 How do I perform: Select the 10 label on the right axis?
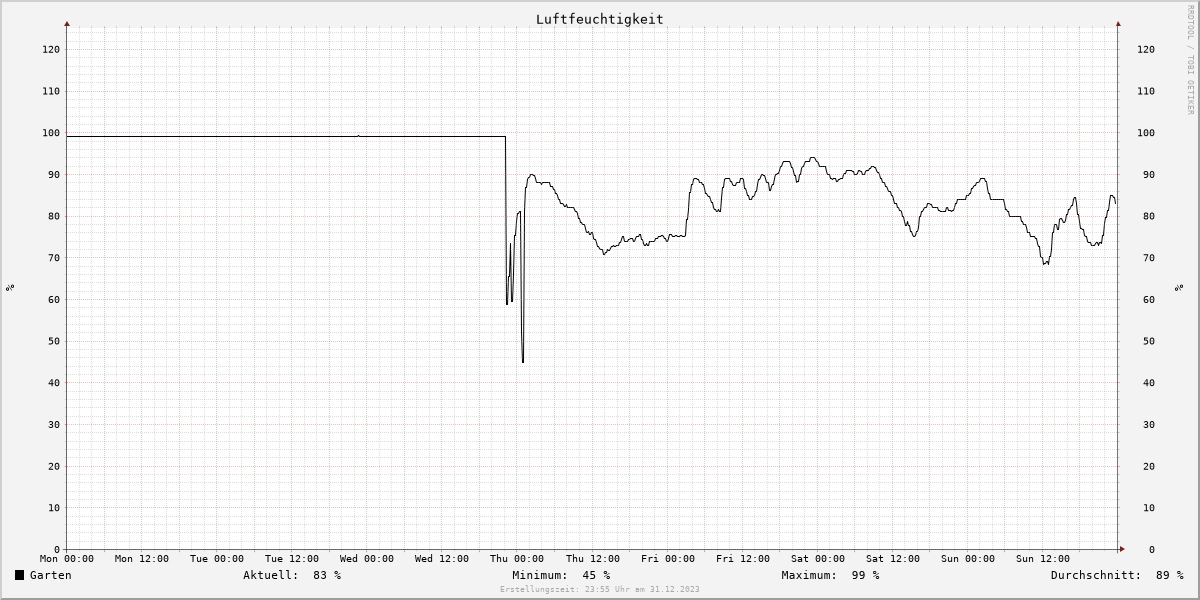pos(1149,508)
